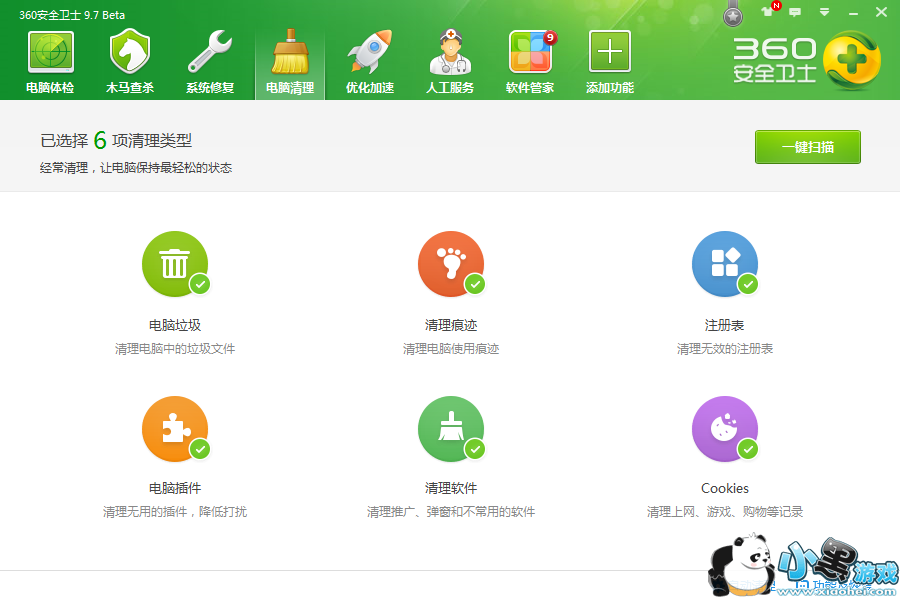Uncheck the 清理软件 checkmark badge
Image resolution: width=900 pixels, height=600 pixels.
tap(475, 449)
